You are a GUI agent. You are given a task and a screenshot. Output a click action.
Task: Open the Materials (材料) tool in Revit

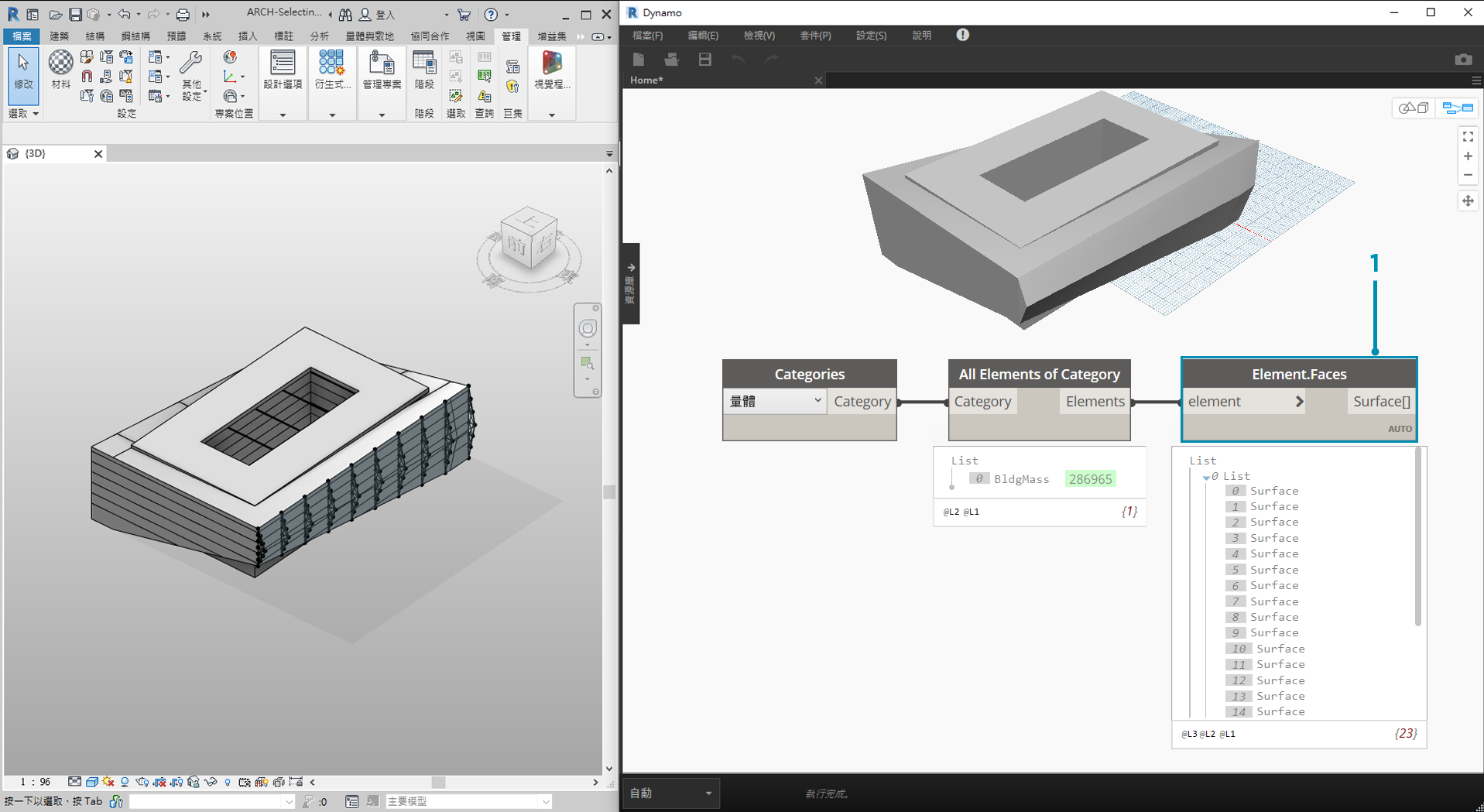(60, 70)
